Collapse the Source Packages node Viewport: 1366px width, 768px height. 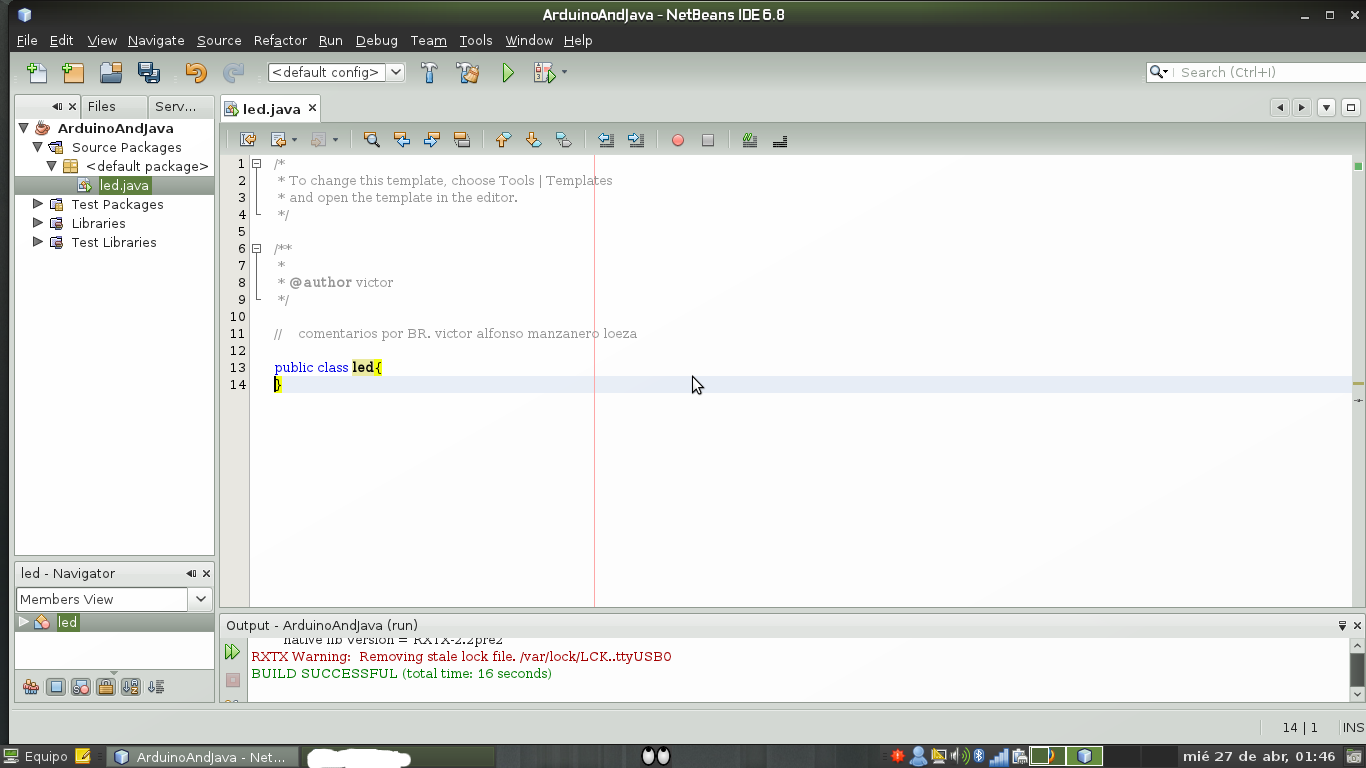pyautogui.click(x=39, y=147)
